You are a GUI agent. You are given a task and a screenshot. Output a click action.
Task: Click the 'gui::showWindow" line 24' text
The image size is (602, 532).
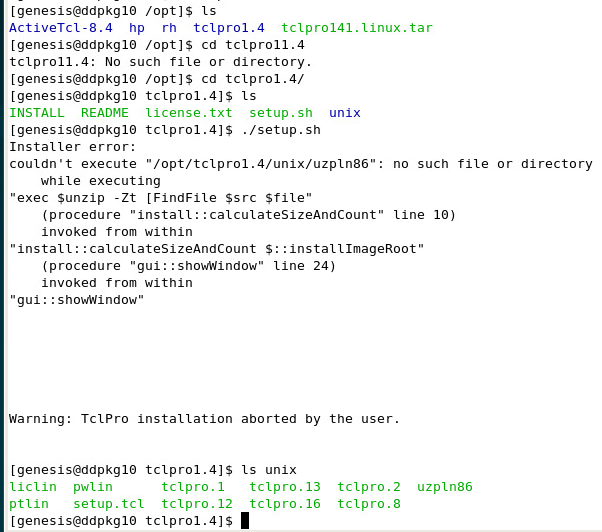(236, 266)
